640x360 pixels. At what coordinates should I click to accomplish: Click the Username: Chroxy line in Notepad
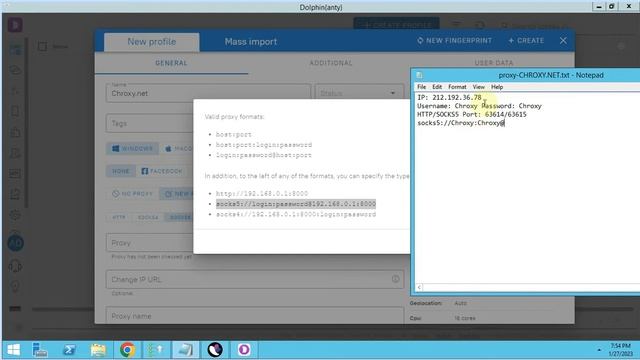click(x=479, y=106)
